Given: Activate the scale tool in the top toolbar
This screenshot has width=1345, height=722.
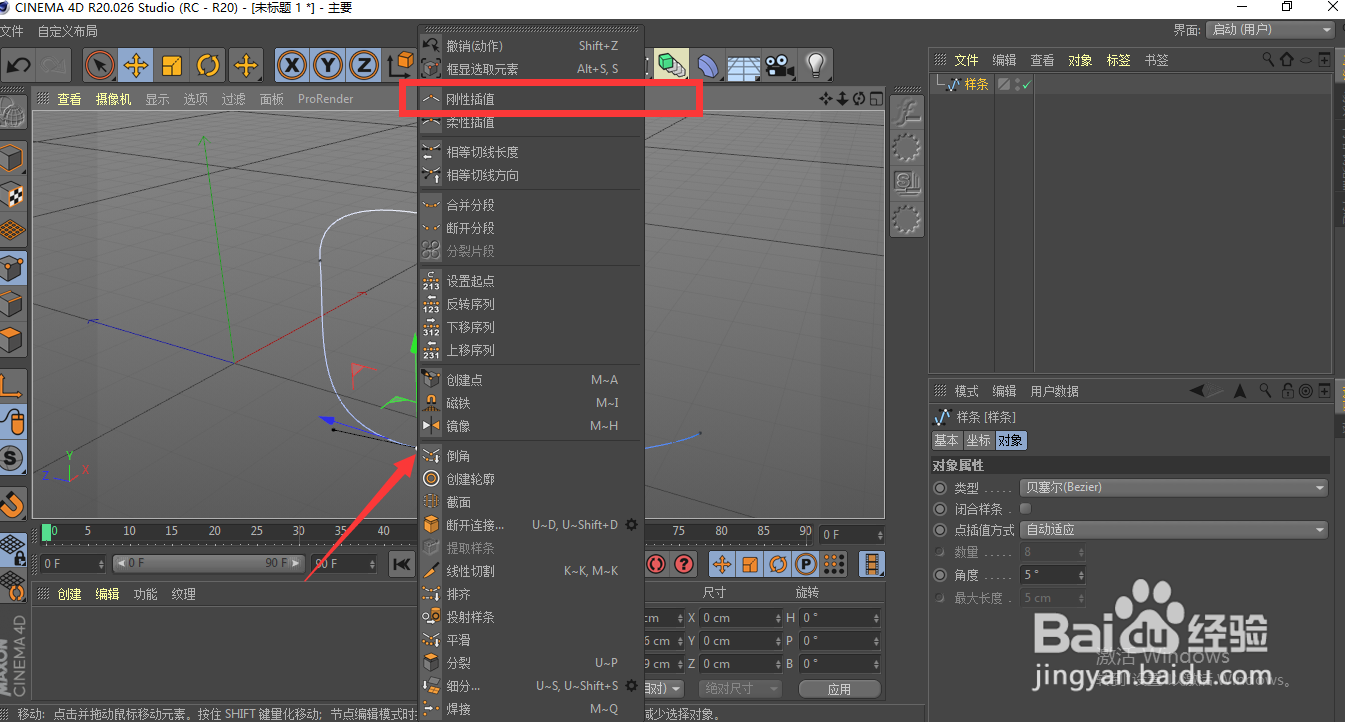Looking at the screenshot, I should pos(172,66).
